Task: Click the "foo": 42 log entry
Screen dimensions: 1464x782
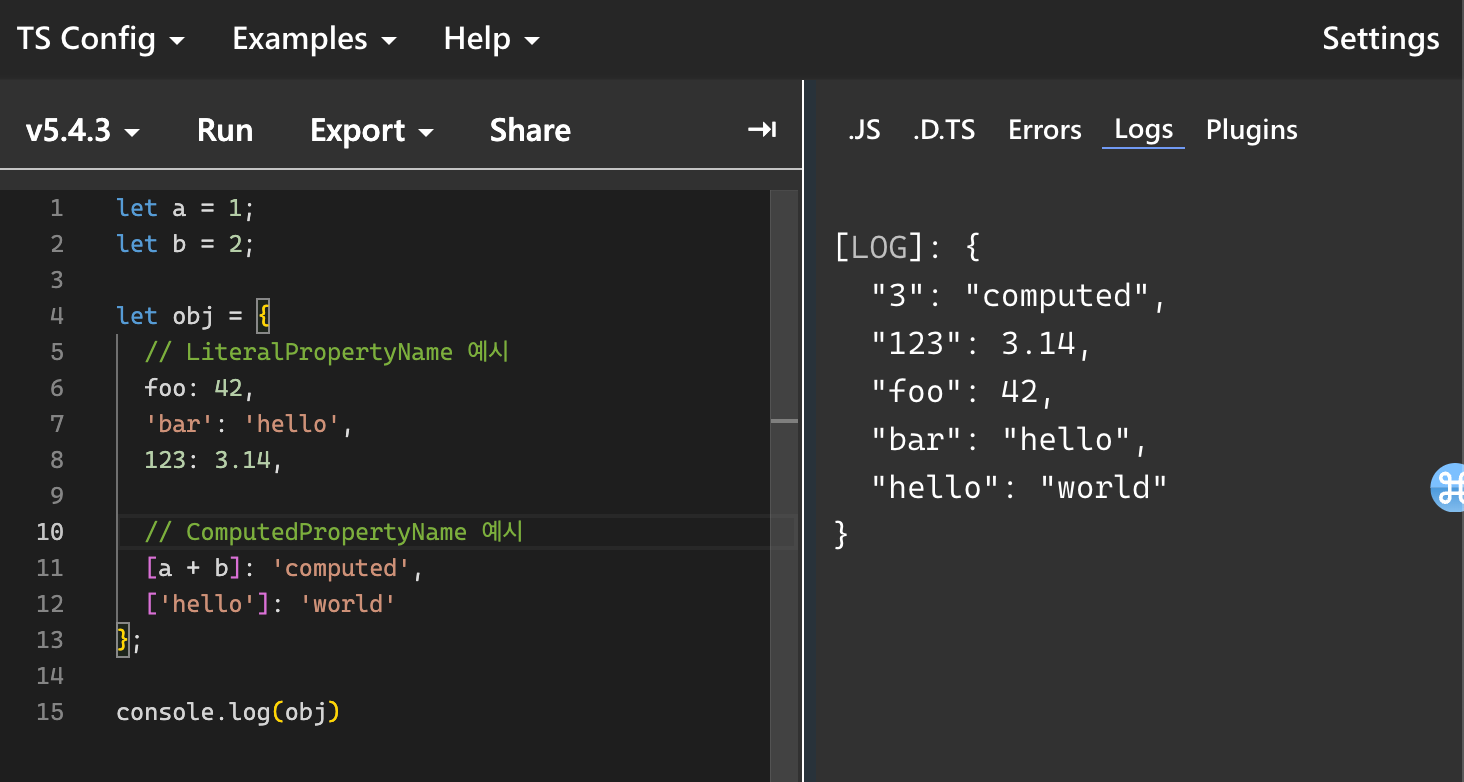Action: pyautogui.click(x=963, y=391)
